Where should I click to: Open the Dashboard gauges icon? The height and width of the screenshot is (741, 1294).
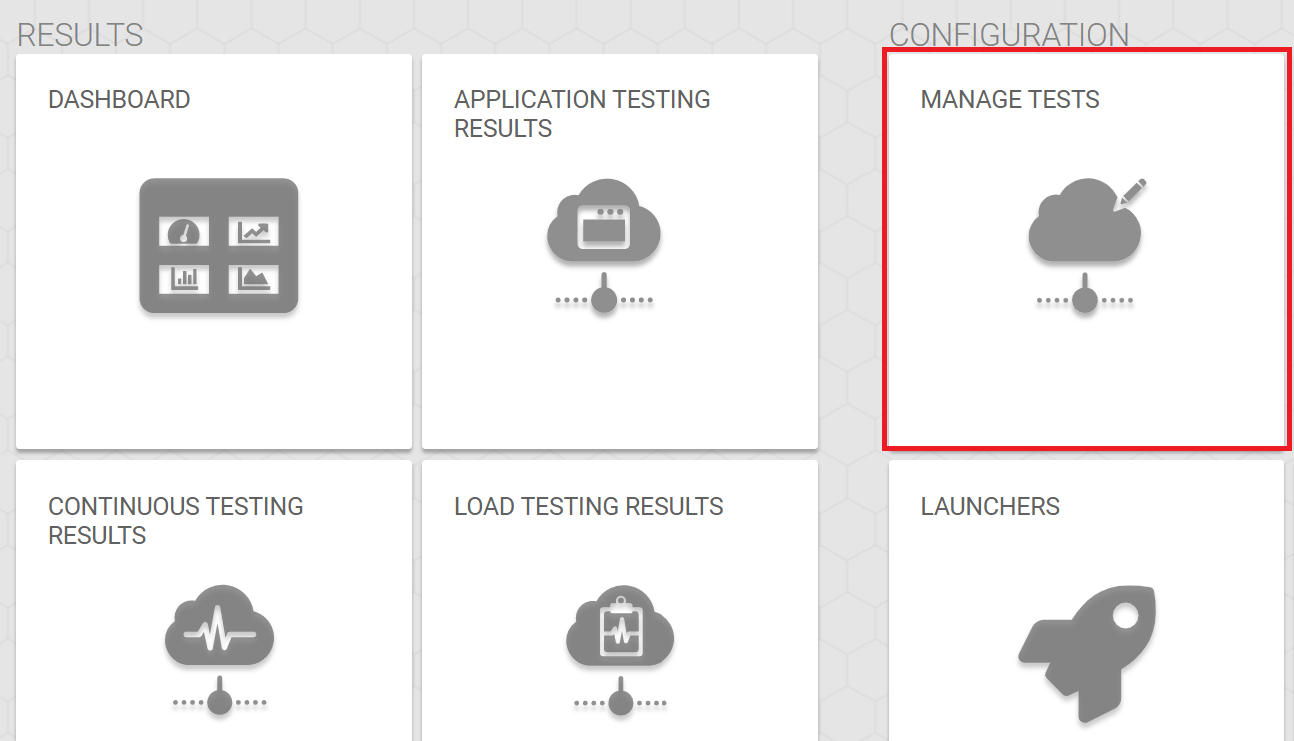(x=219, y=246)
